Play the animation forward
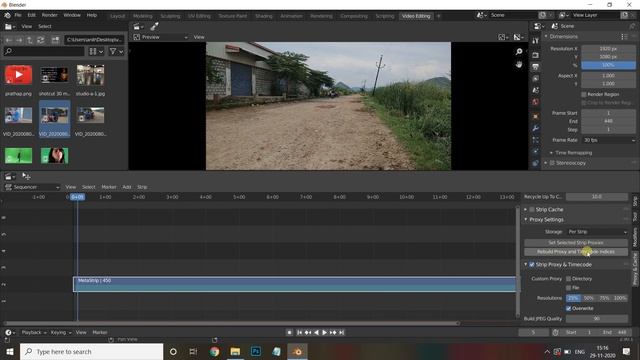Image resolution: width=640 pixels, height=360 pixels. click(x=324, y=333)
